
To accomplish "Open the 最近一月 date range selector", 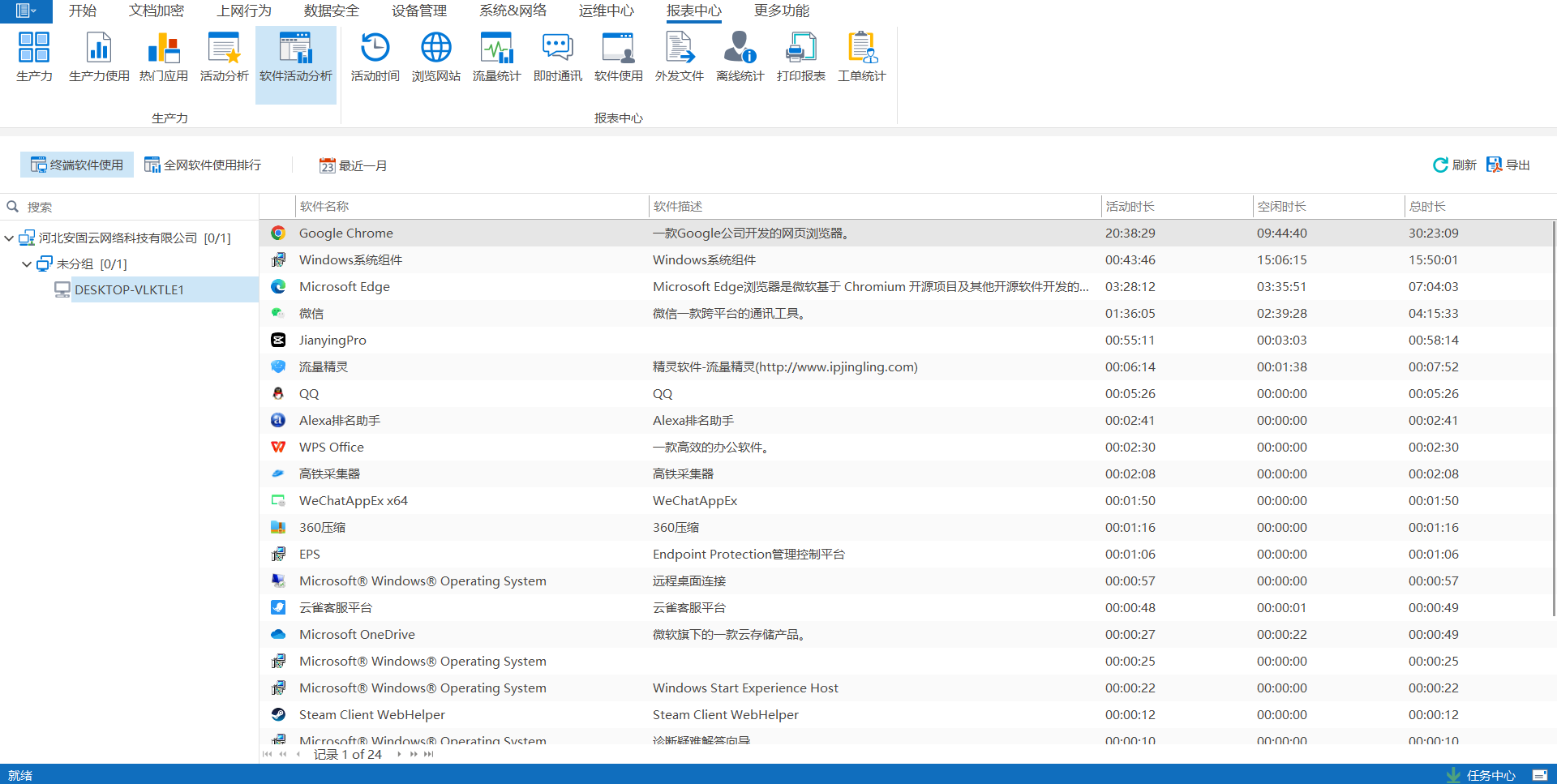I will point(354,165).
